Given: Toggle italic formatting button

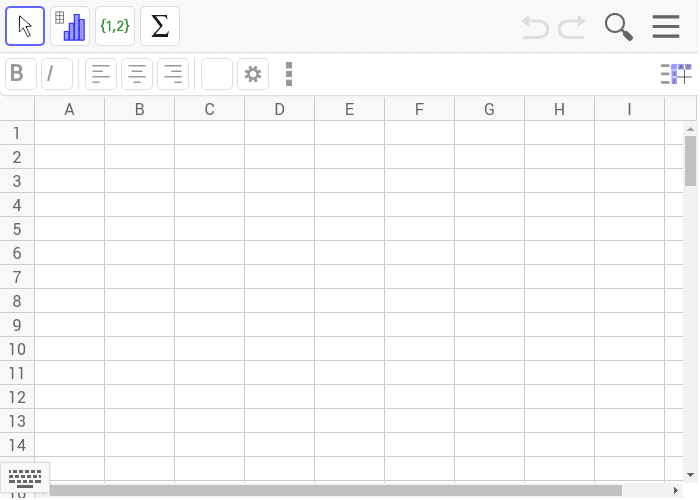Looking at the screenshot, I should coord(57,74).
